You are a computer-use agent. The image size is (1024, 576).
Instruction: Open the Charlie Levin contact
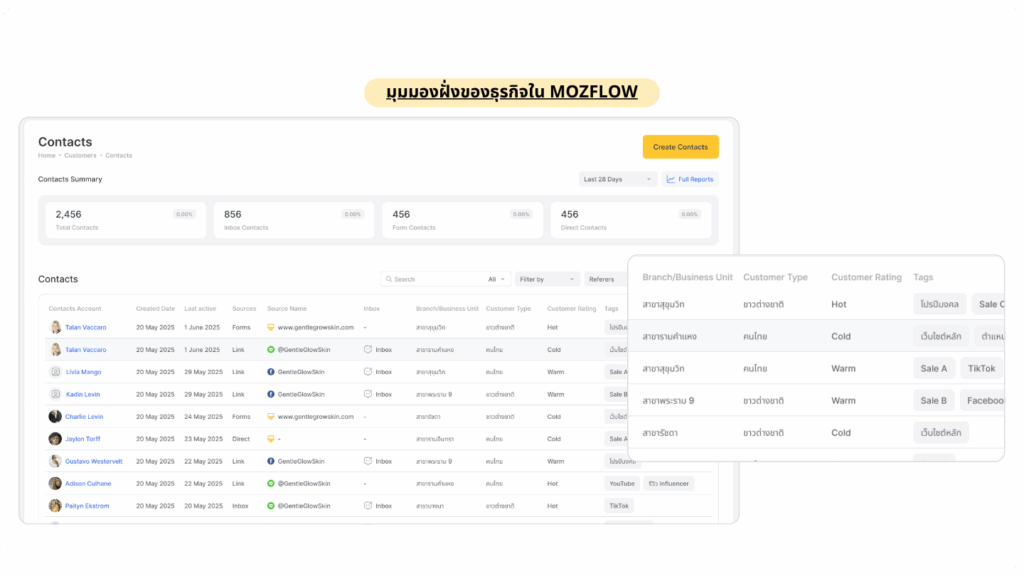click(84, 417)
